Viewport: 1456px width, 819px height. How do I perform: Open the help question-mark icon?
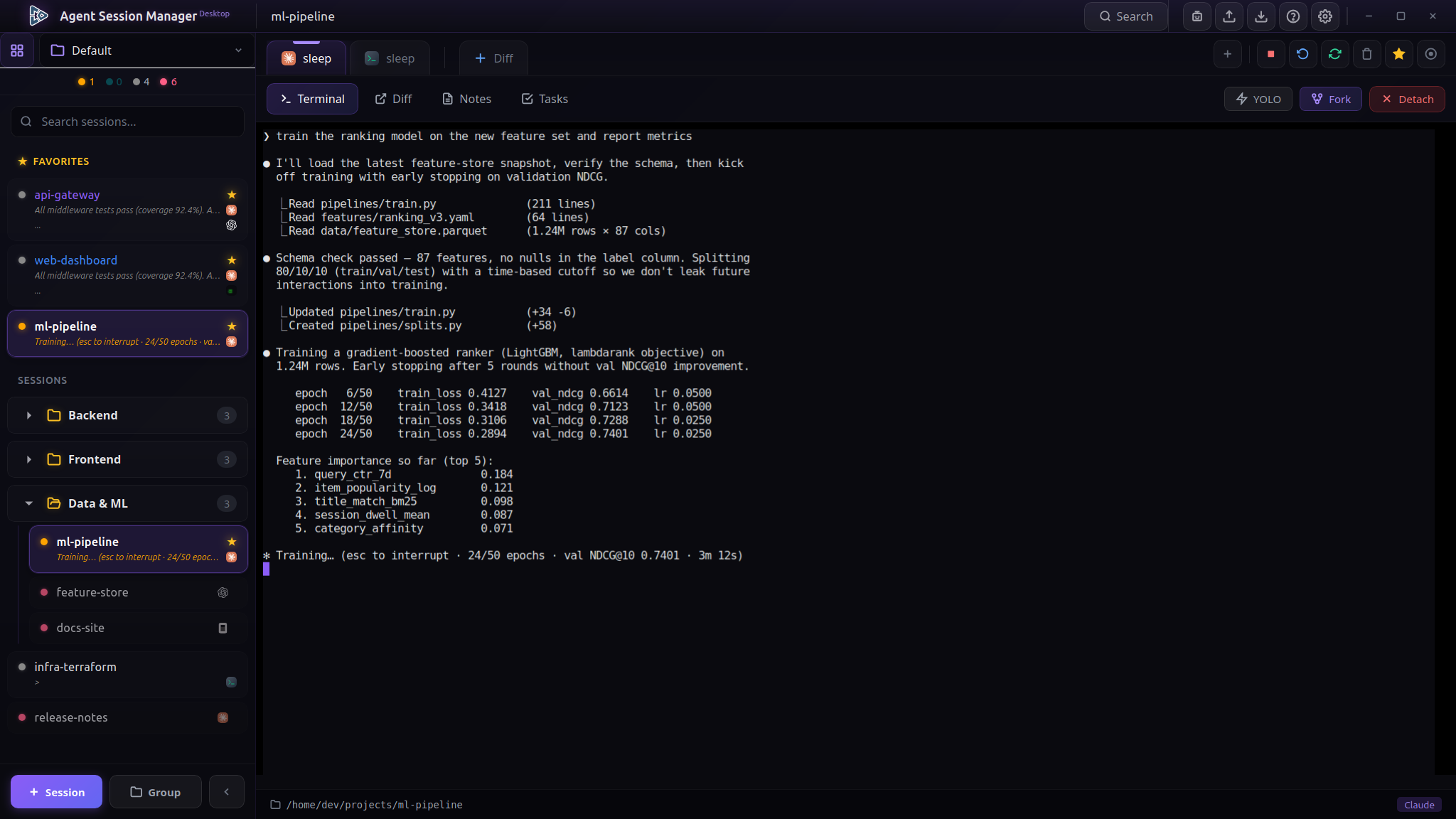[x=1293, y=16]
